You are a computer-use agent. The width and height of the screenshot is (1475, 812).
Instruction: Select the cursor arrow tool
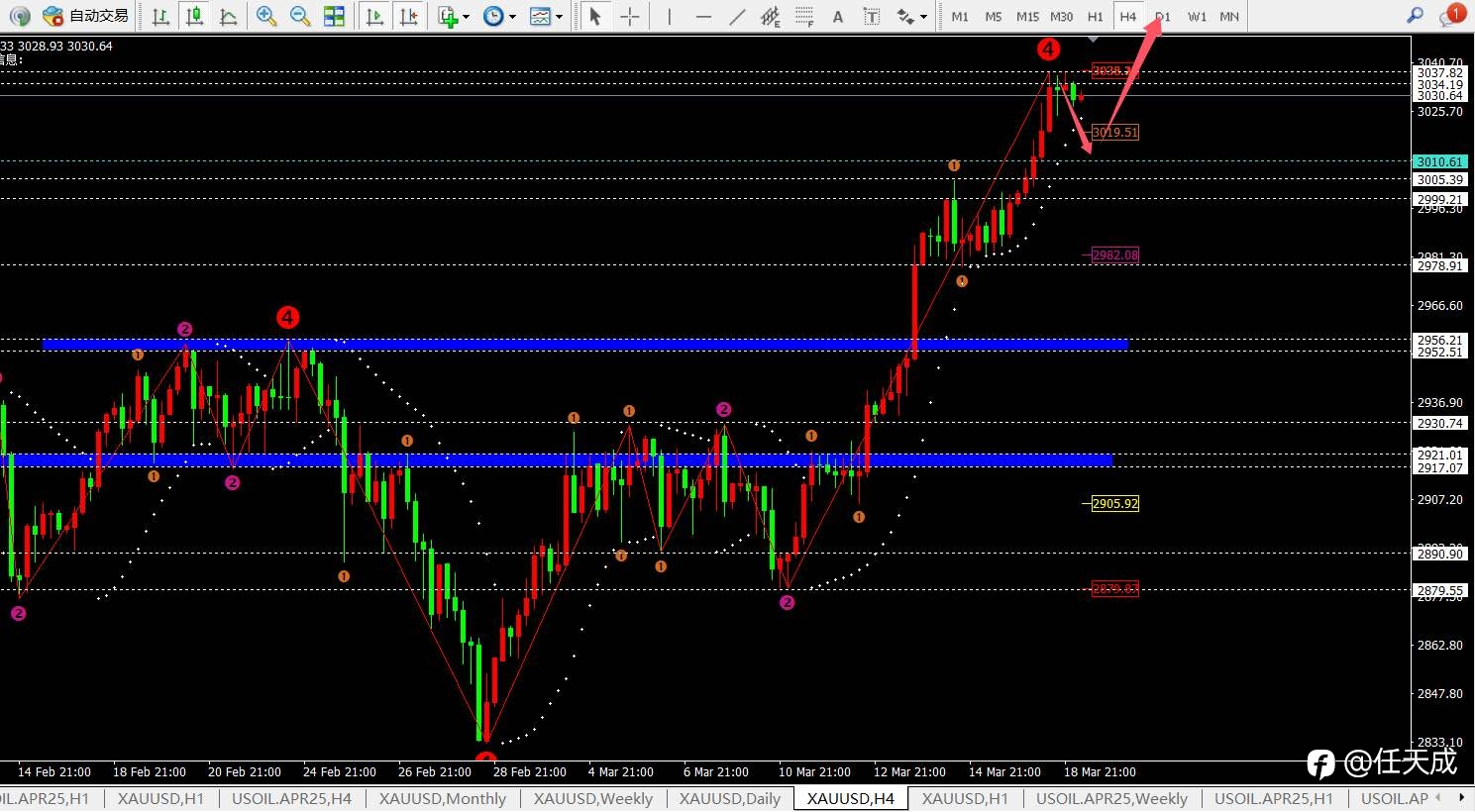[x=595, y=16]
